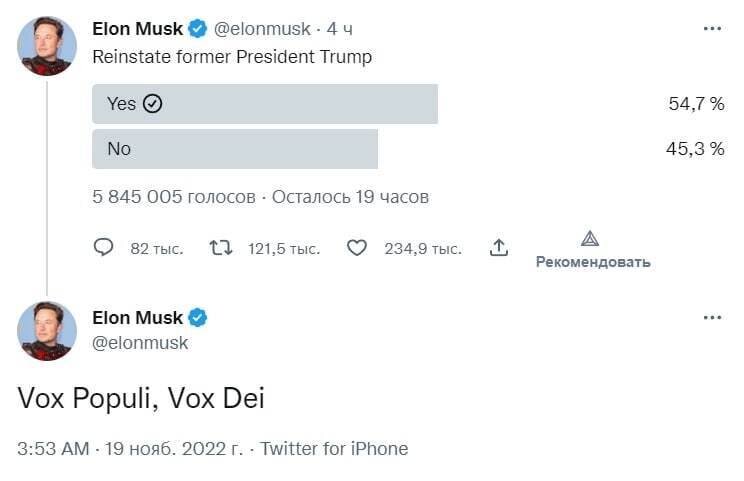Click verified badge on poll tweet

pyautogui.click(x=198, y=29)
